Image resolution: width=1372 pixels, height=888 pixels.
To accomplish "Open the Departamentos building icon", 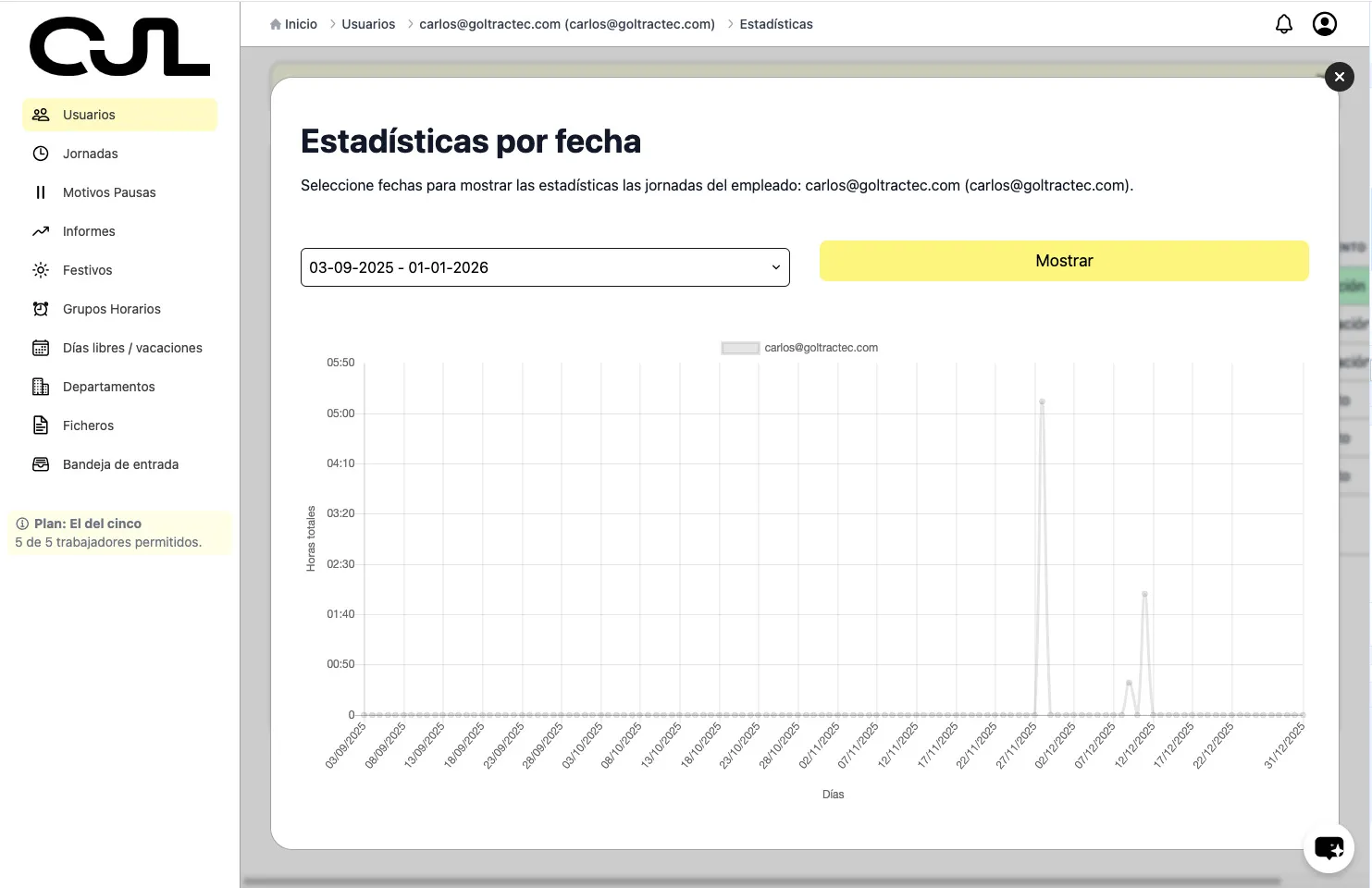I will pyautogui.click(x=41, y=386).
